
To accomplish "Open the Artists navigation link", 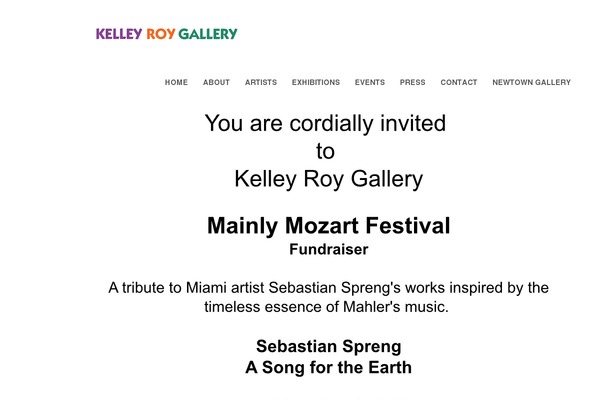I will 261,82.
